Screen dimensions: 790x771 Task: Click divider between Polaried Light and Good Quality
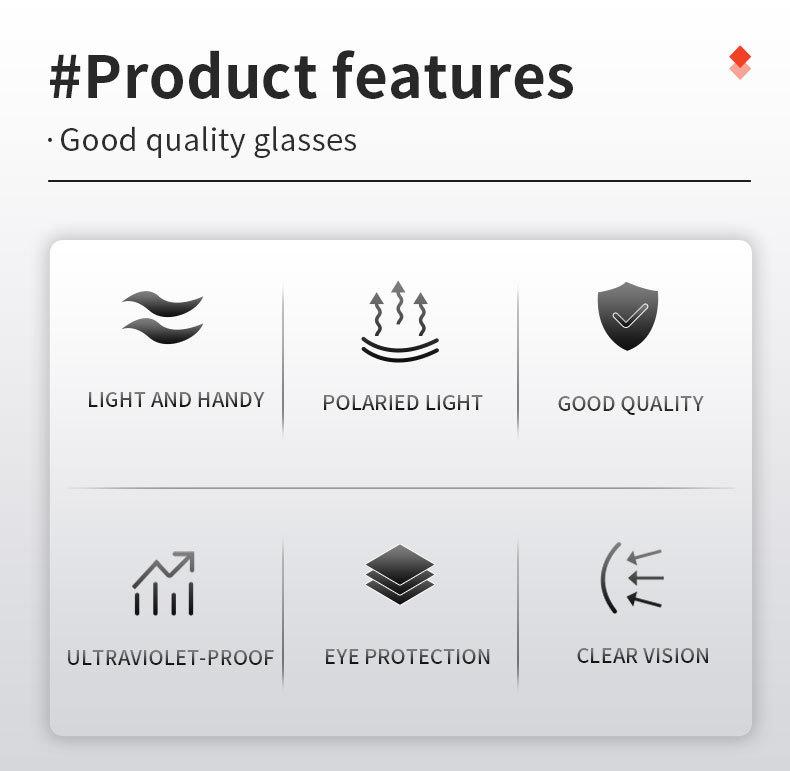click(518, 360)
